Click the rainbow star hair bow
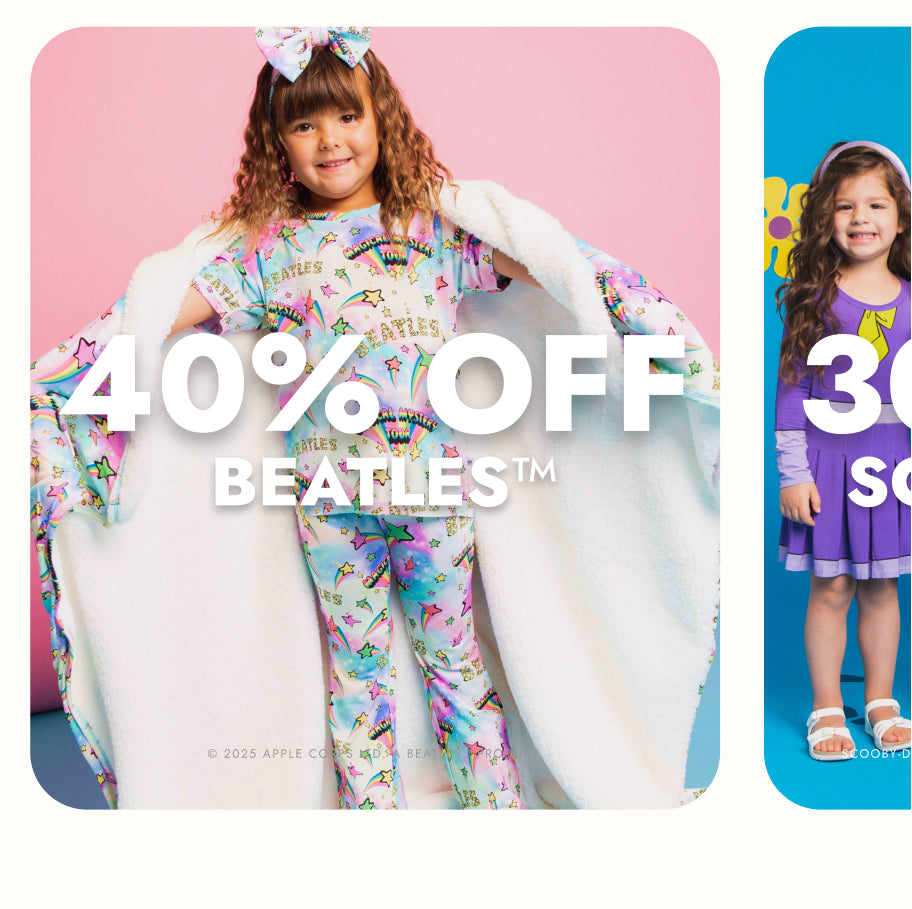This screenshot has height=909, width=912. (x=314, y=49)
